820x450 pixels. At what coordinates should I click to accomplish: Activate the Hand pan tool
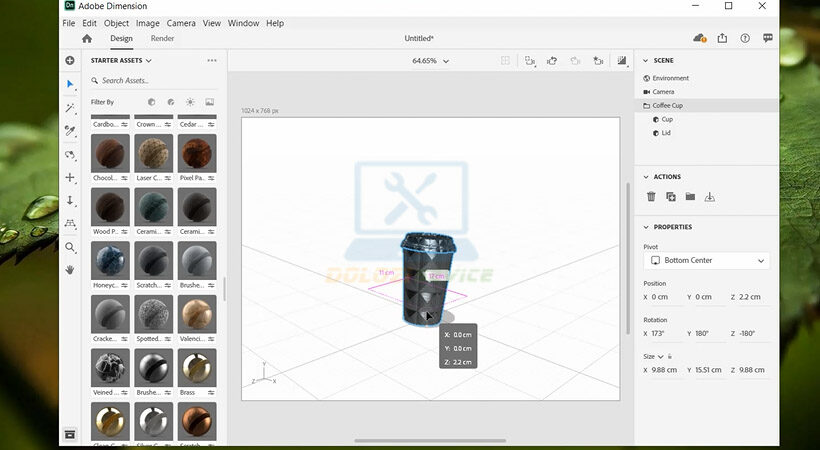point(70,270)
